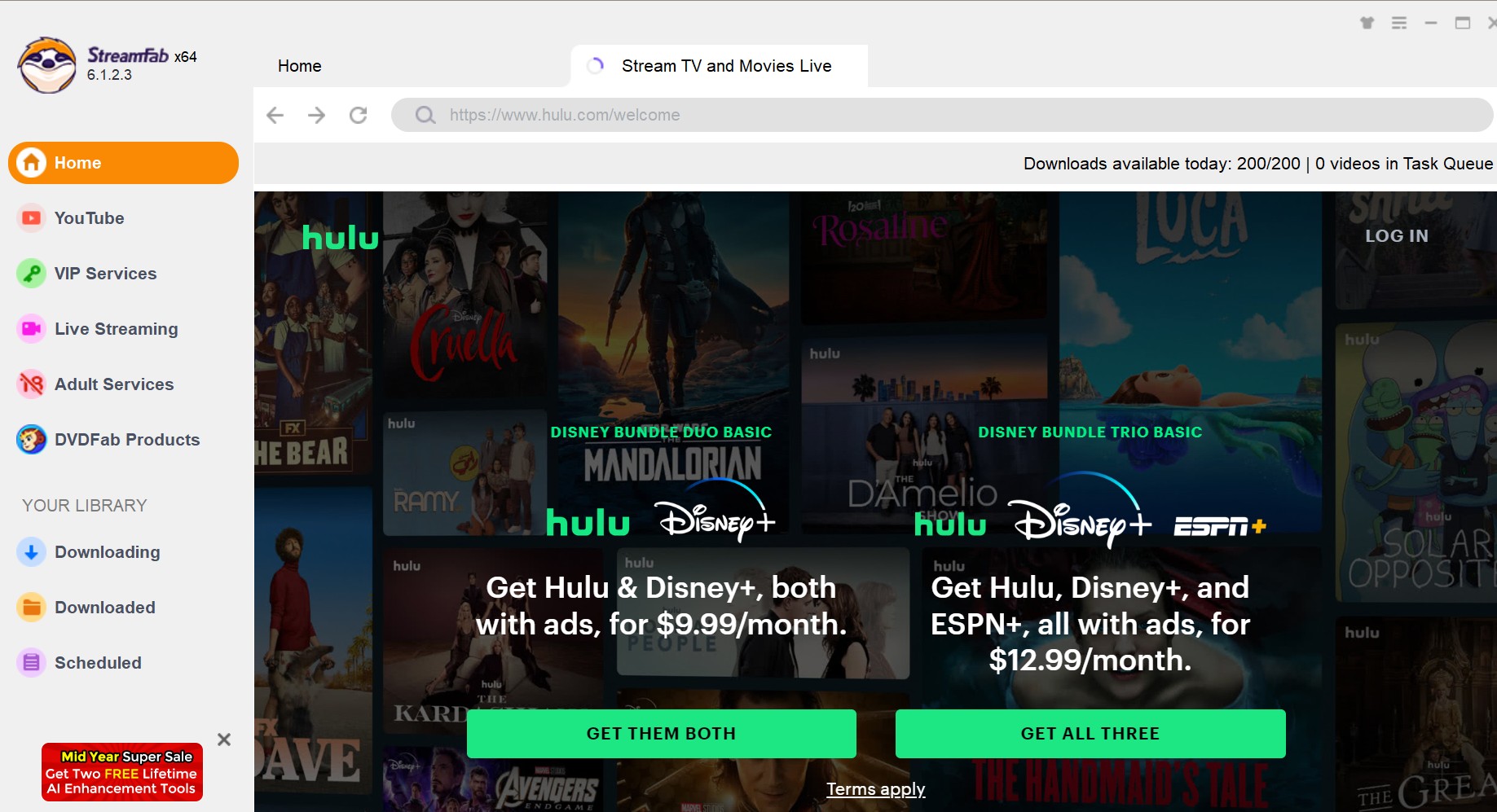The width and height of the screenshot is (1497, 812).
Task: Click the pink Live Streaming camera icon
Action: 31,329
